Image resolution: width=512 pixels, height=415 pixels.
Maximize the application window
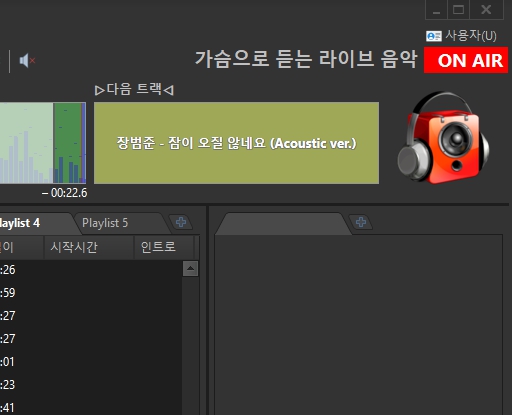(458, 10)
